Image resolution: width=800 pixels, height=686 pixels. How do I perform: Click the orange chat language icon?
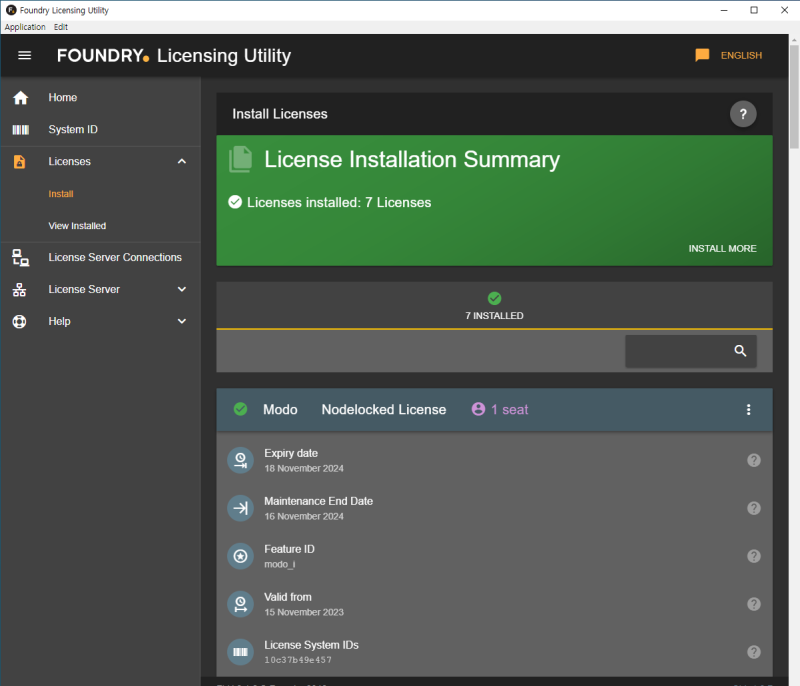coord(702,55)
